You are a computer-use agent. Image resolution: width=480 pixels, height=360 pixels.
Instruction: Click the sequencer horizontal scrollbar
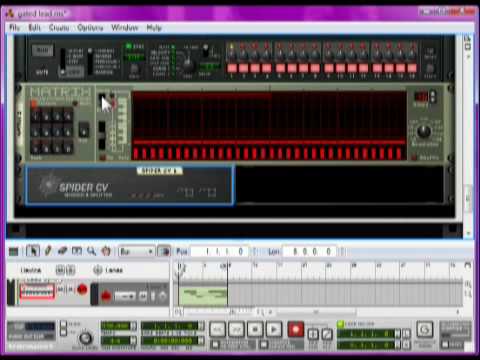click(x=317, y=312)
